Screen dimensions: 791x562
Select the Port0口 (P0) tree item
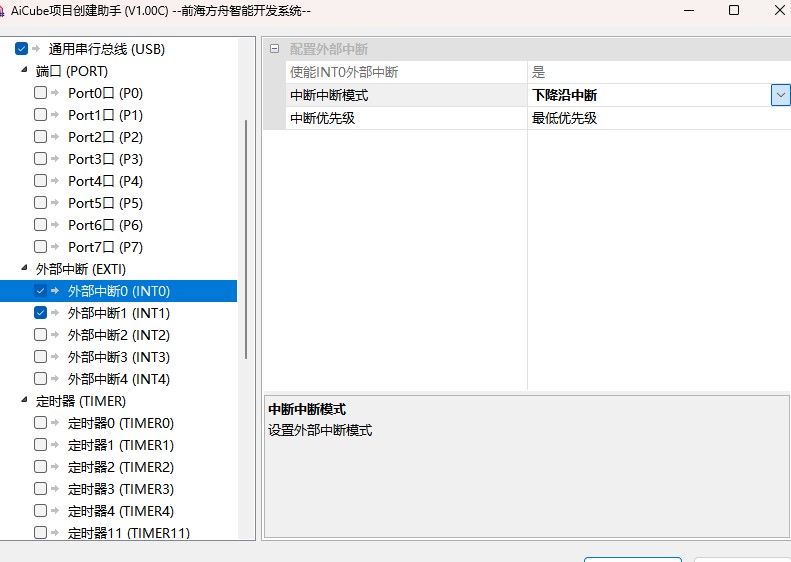[105, 93]
